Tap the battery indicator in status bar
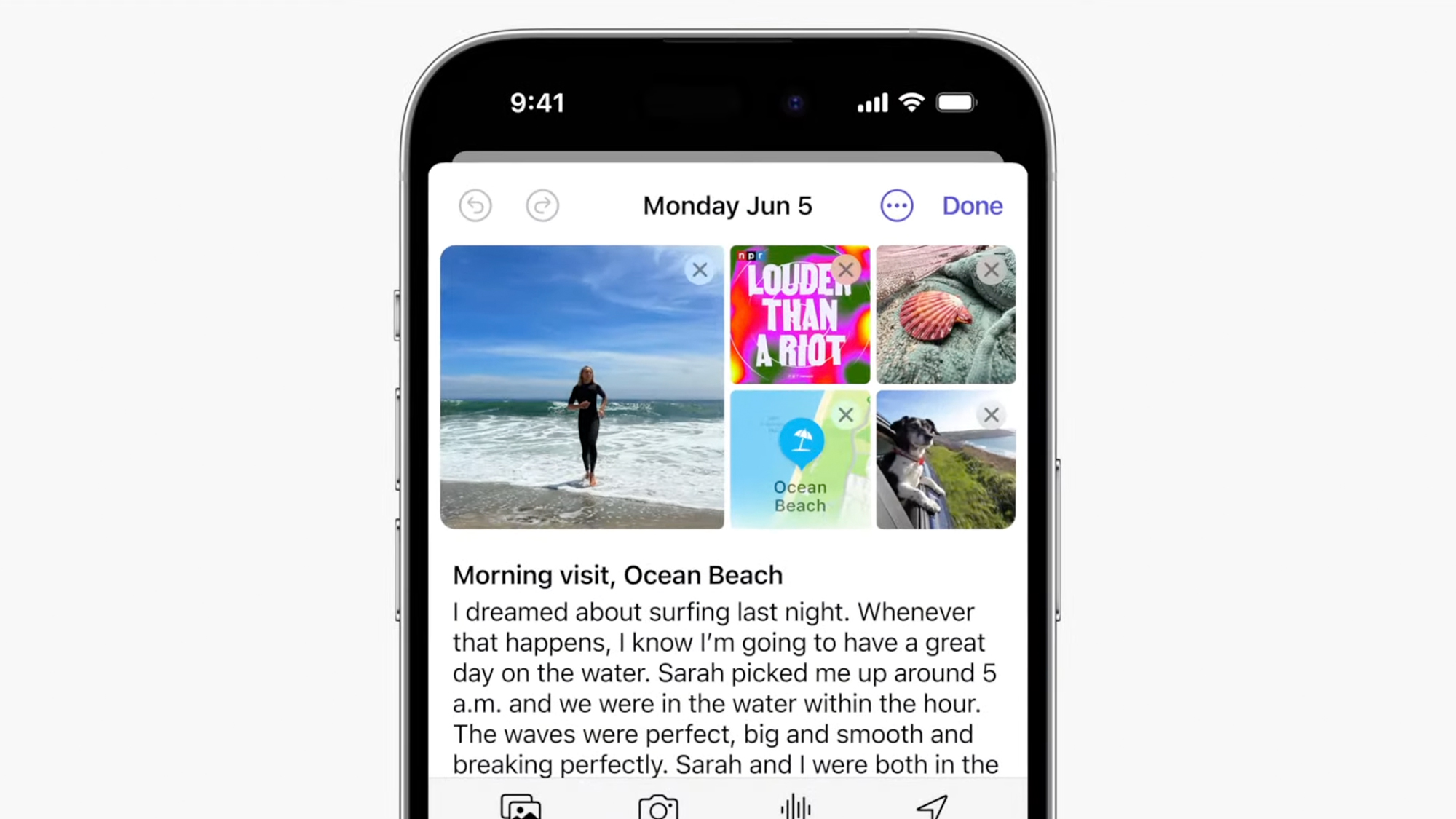Screen dimensions: 1456x819 pyautogui.click(x=955, y=103)
